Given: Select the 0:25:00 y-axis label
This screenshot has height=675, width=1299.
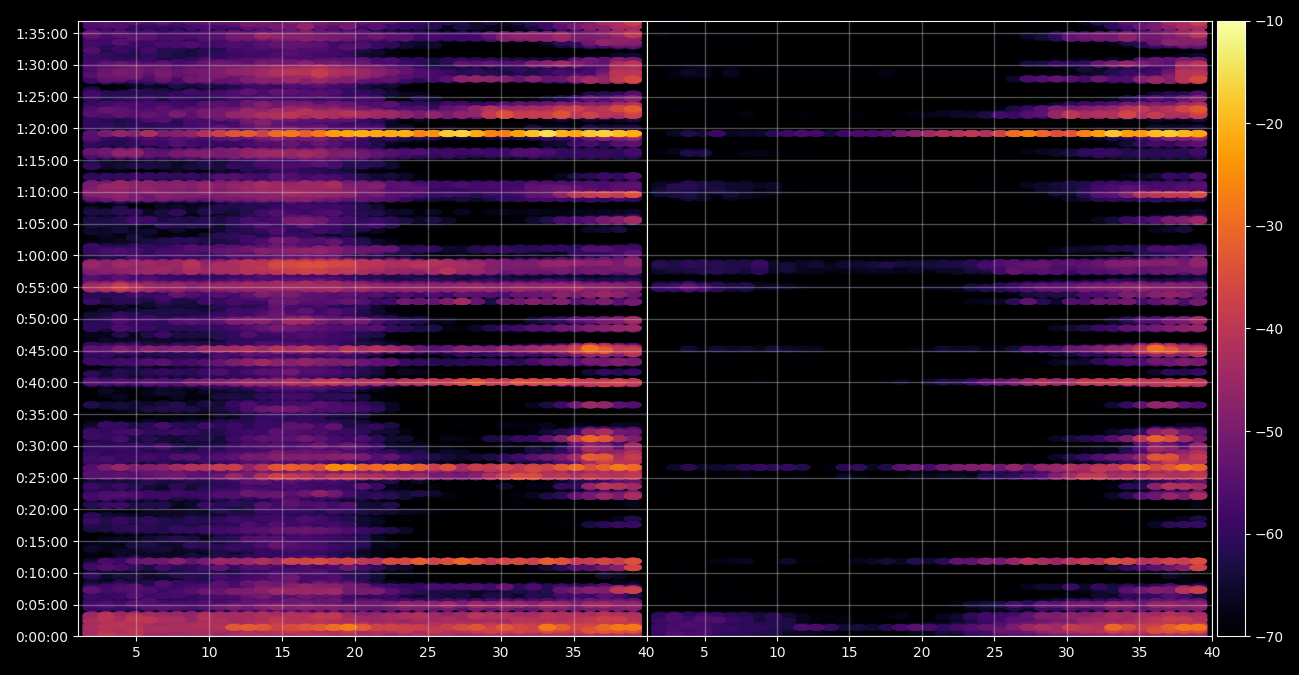Looking at the screenshot, I should click(42, 478).
